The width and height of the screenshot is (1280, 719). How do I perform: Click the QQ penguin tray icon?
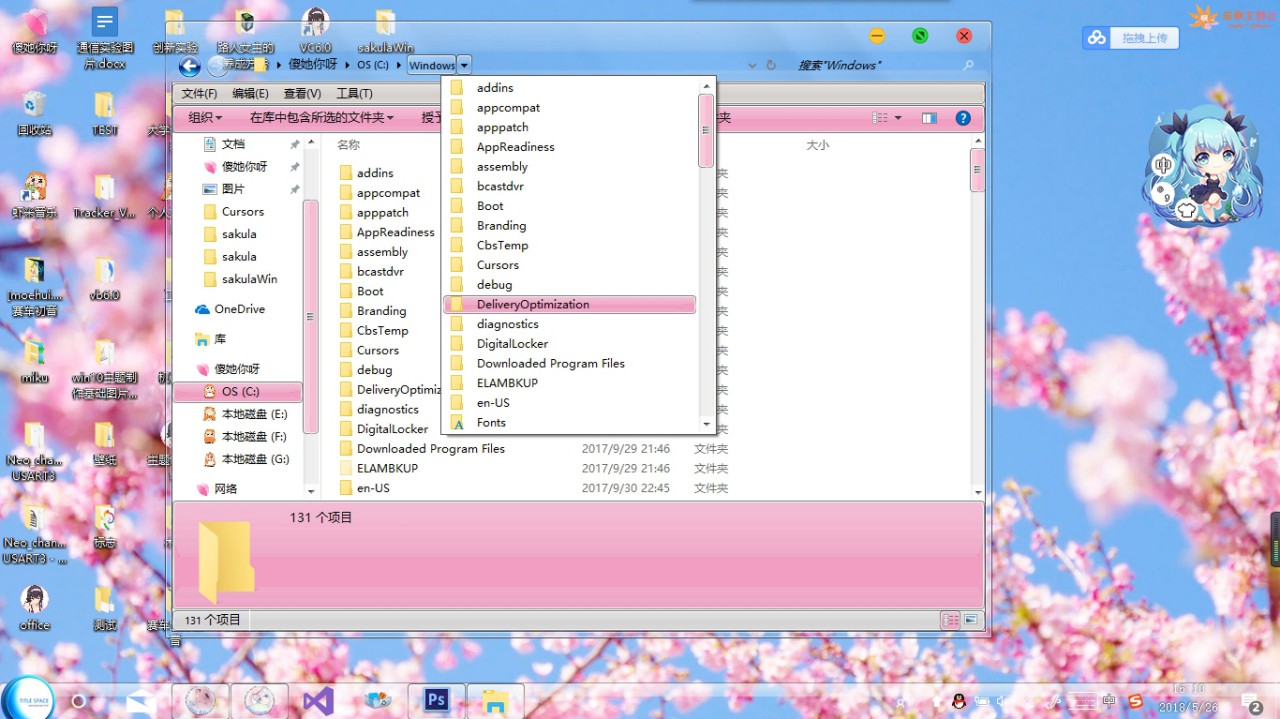pos(959,701)
